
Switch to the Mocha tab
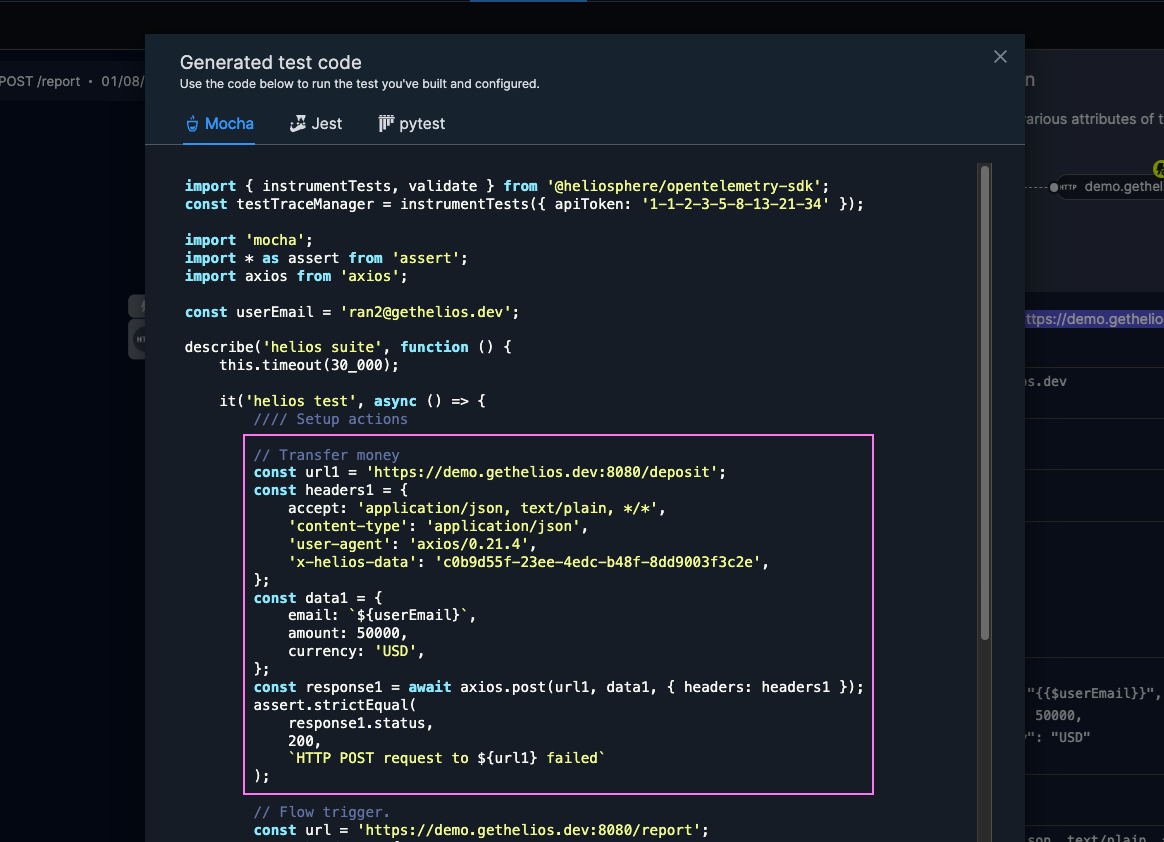[219, 124]
